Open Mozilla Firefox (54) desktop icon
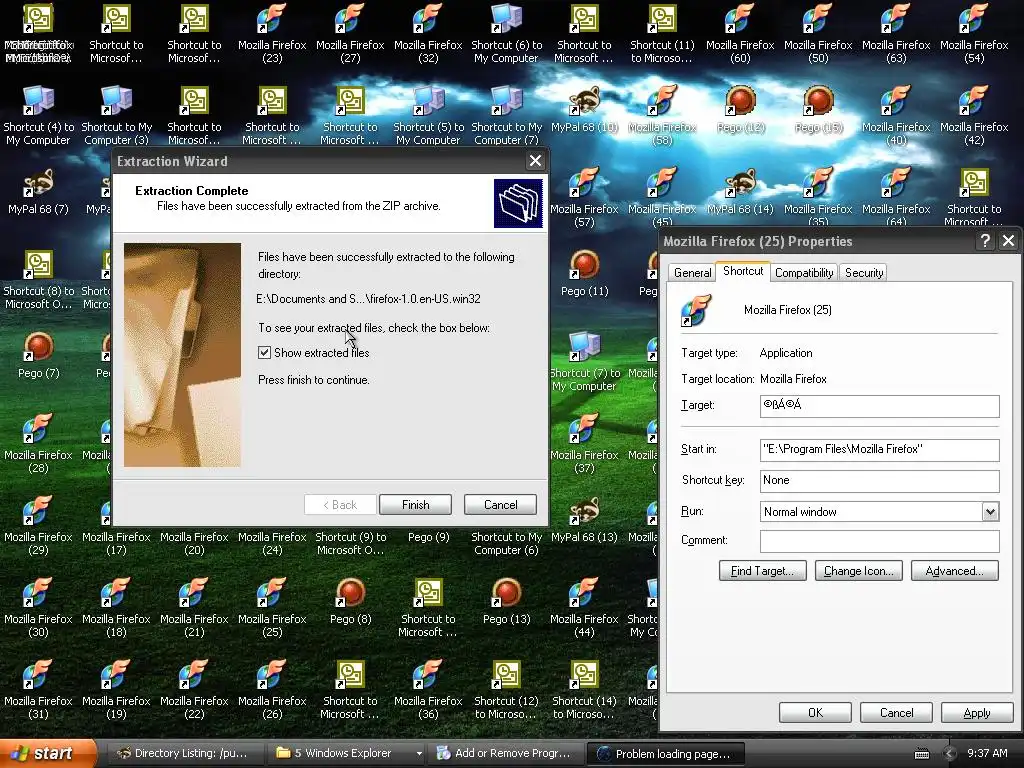This screenshot has width=1024, height=768. pyautogui.click(x=974, y=34)
